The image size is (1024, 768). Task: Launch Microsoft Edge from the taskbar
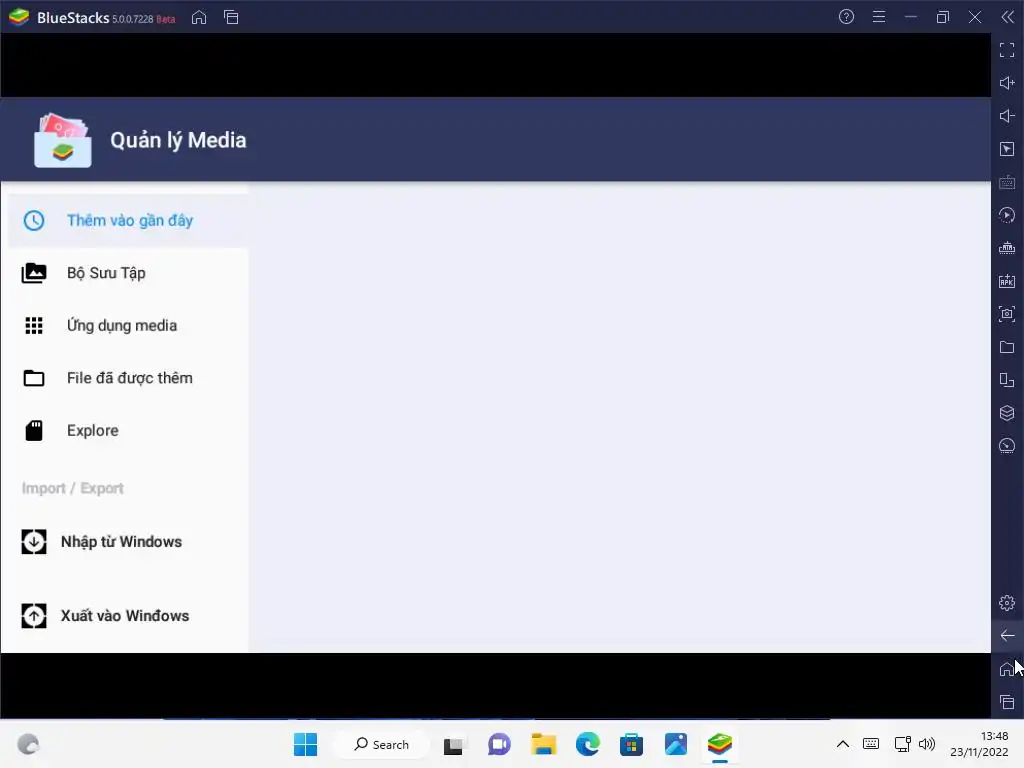coord(588,744)
